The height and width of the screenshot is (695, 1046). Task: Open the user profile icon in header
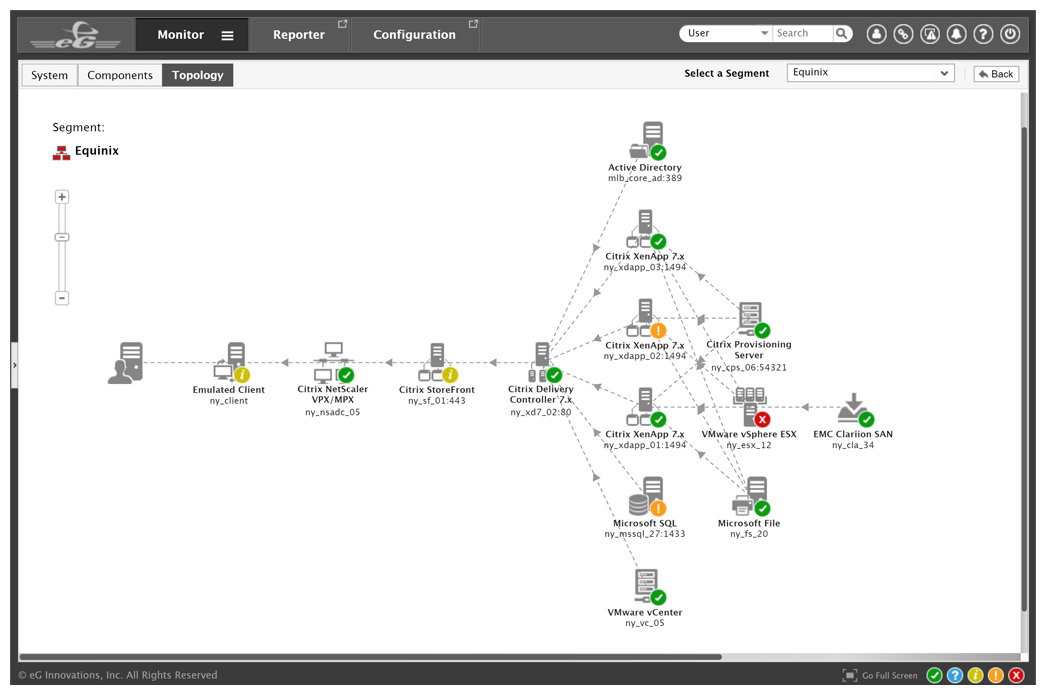[x=877, y=34]
